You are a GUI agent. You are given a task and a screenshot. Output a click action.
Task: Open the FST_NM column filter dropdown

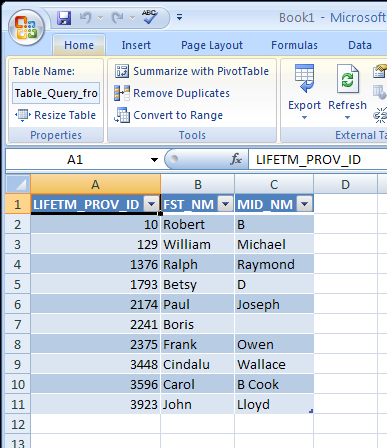click(226, 204)
